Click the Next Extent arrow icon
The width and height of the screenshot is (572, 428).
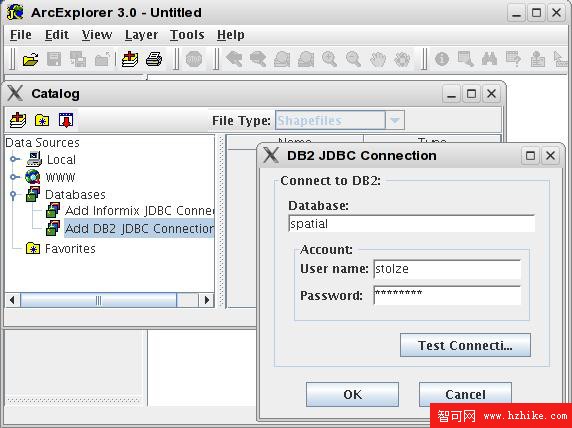coord(258,59)
